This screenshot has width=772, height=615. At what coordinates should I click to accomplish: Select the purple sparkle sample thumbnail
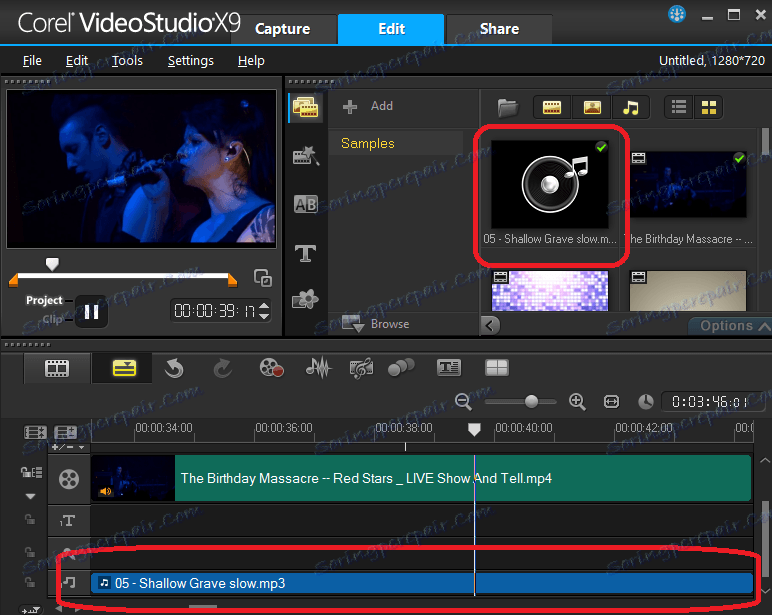[x=549, y=291]
